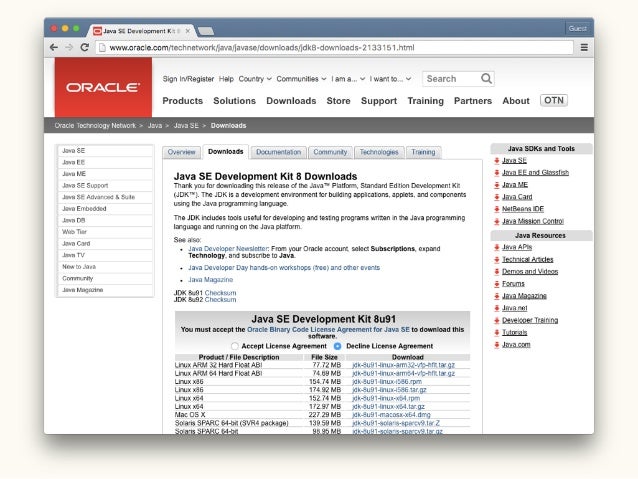Screen dimensions: 638x479
Task: Open the Downloads main menu
Action: click(291, 101)
